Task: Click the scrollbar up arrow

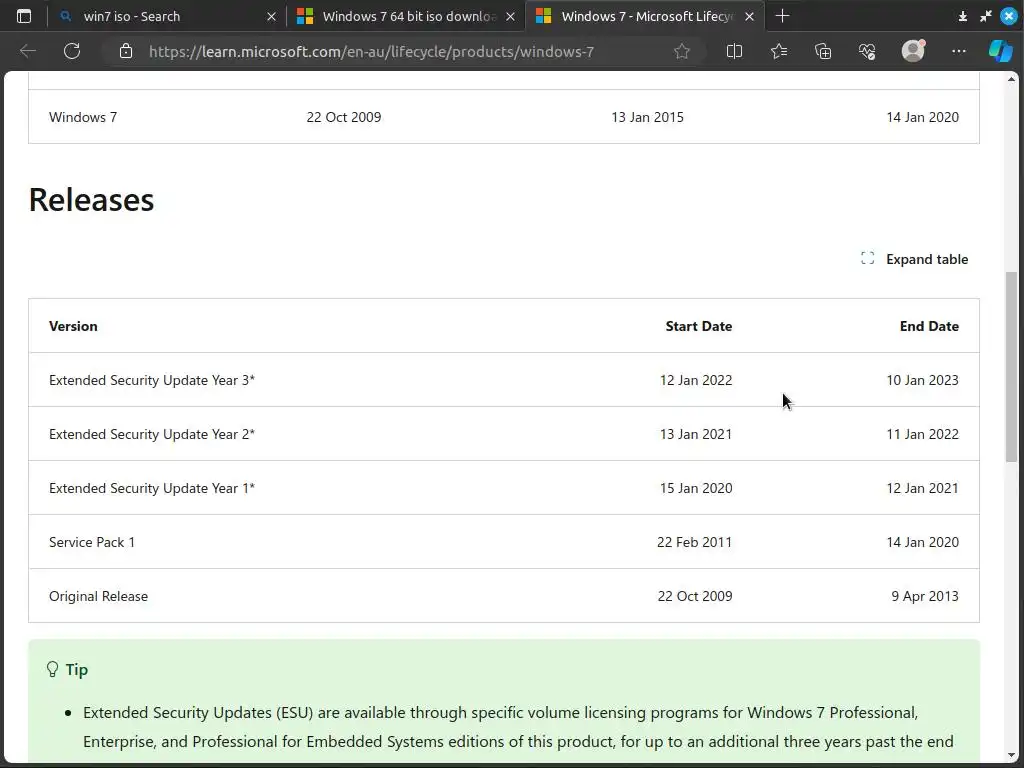Action: [x=1012, y=80]
